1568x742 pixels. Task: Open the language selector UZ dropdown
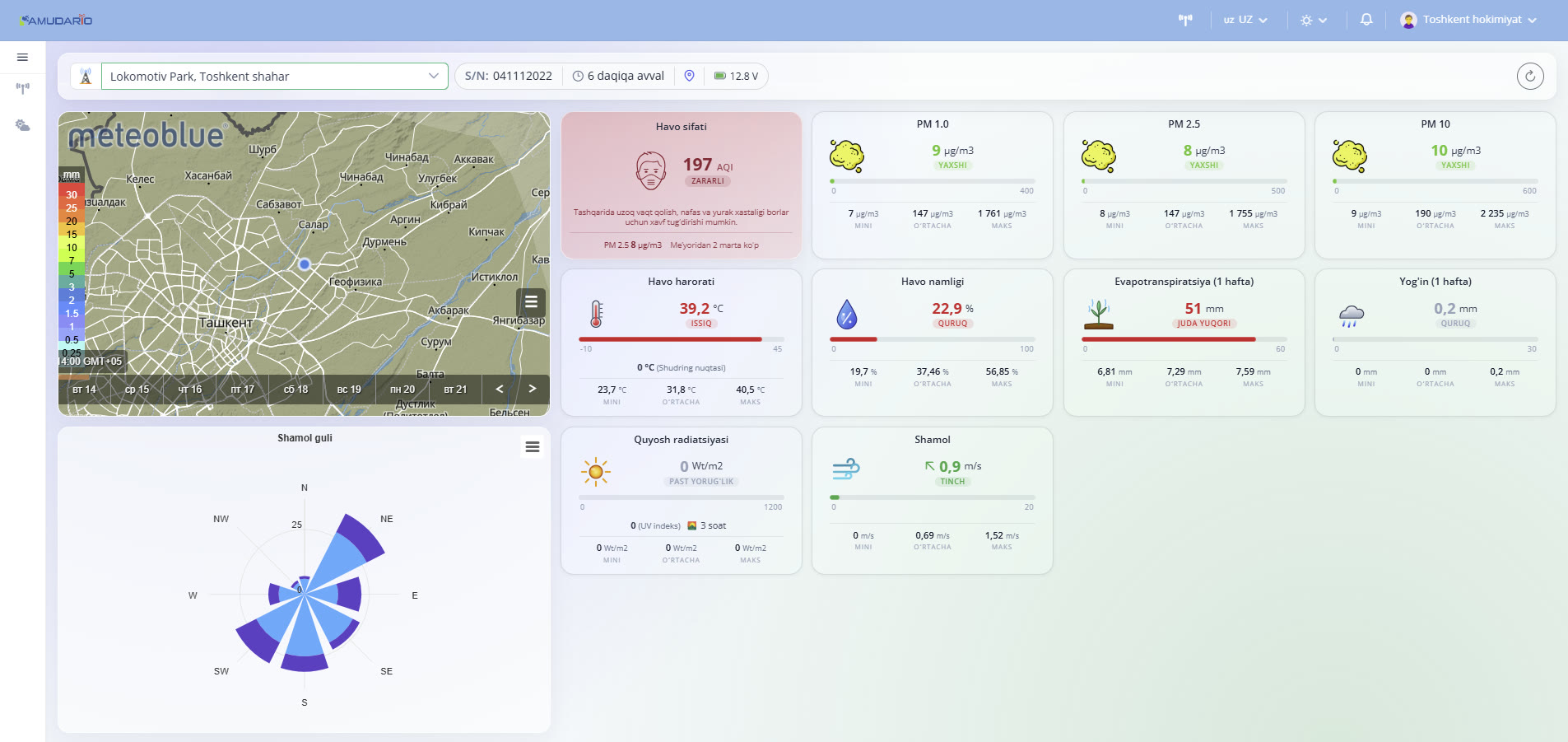[x=1245, y=20]
